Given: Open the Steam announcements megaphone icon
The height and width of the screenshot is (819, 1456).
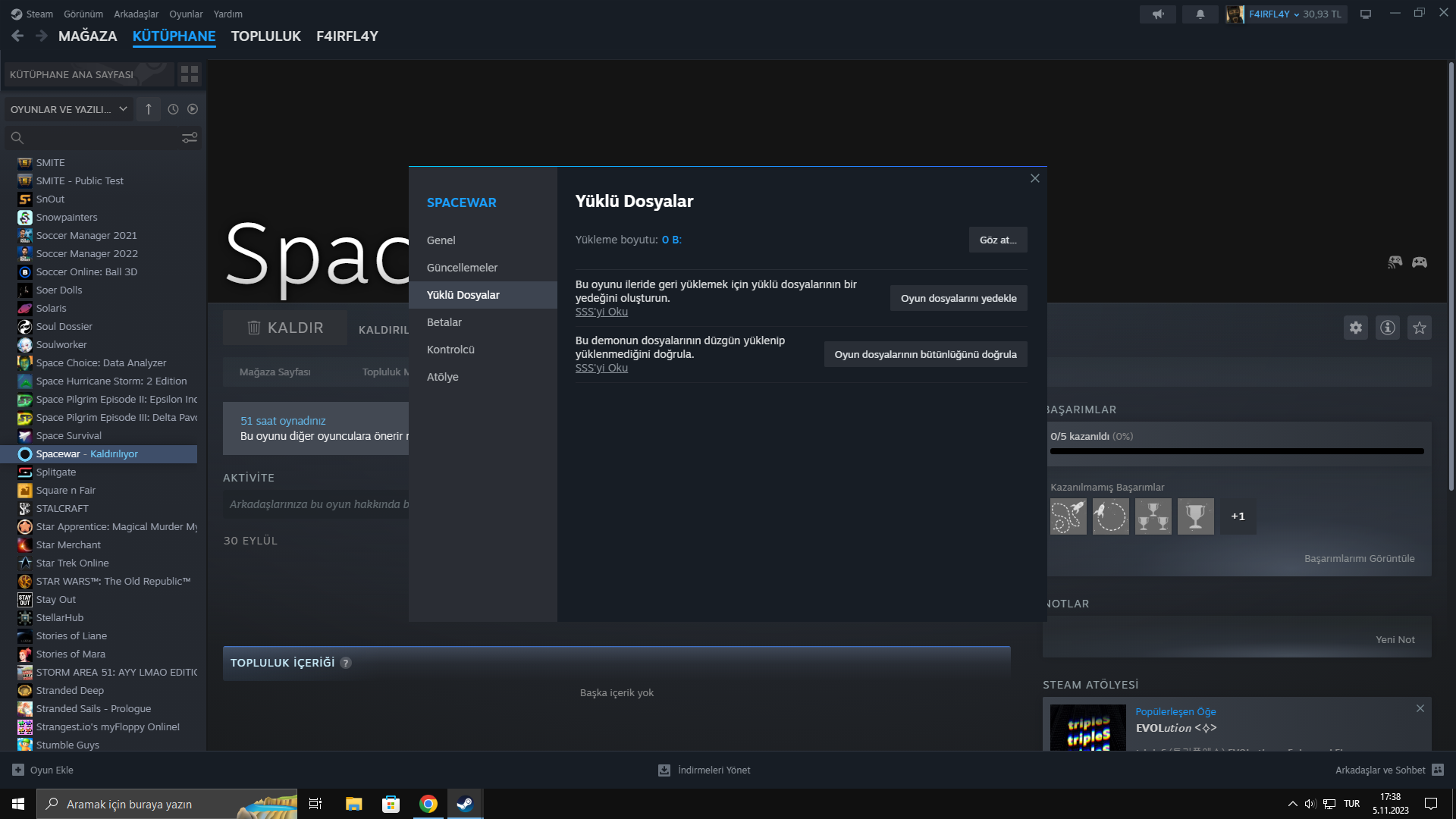Looking at the screenshot, I should point(1157,14).
